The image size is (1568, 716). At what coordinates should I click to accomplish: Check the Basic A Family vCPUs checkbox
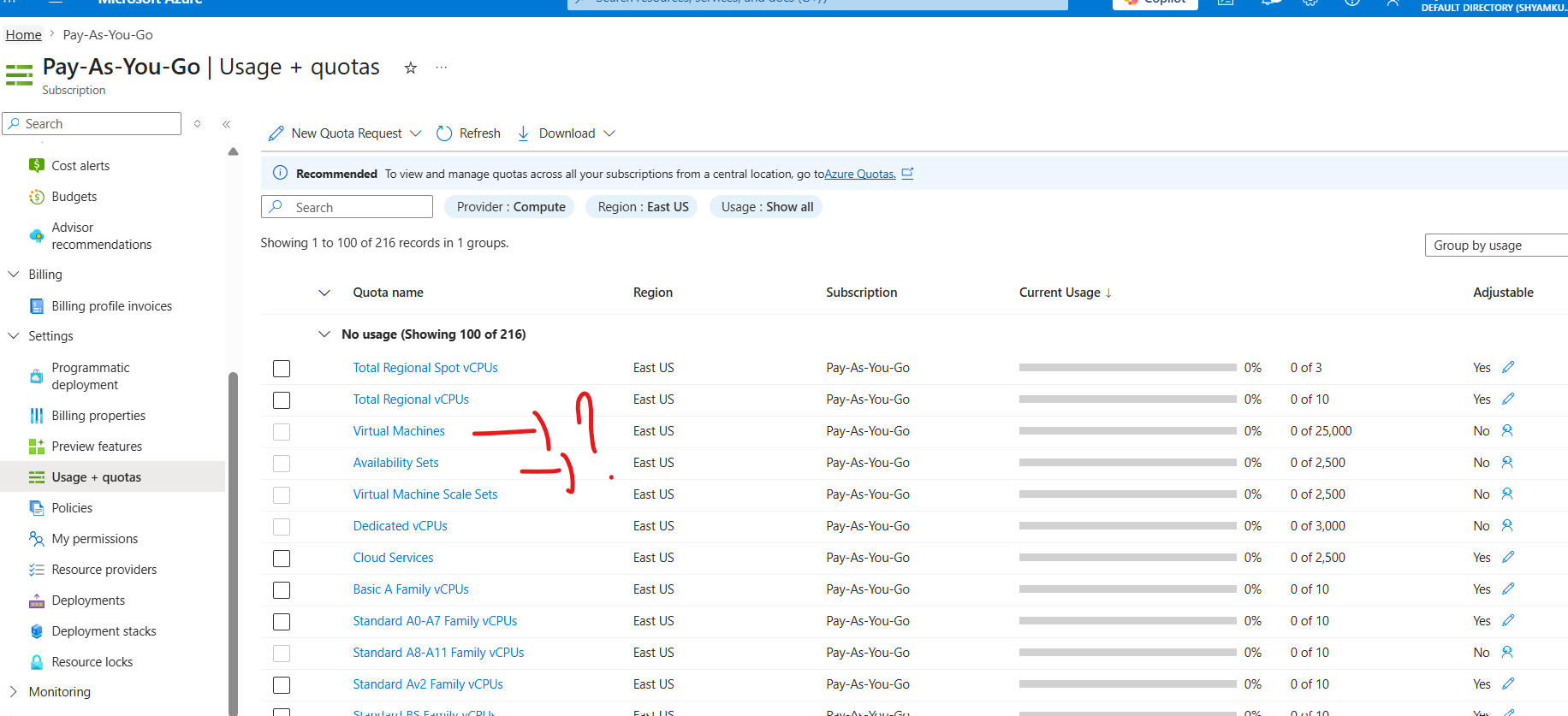tap(282, 590)
